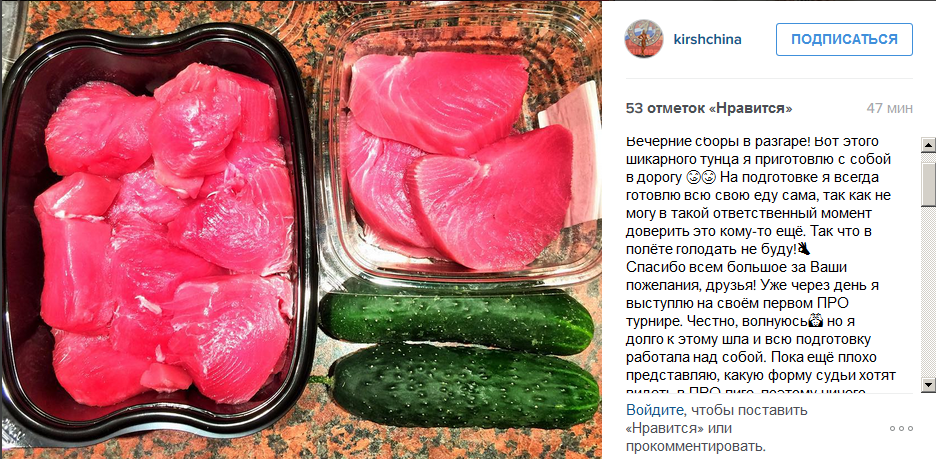Image resolution: width=936 pixels, height=459 pixels.
Task: Click the empty scrollbar track below thumb
Action: click(928, 292)
